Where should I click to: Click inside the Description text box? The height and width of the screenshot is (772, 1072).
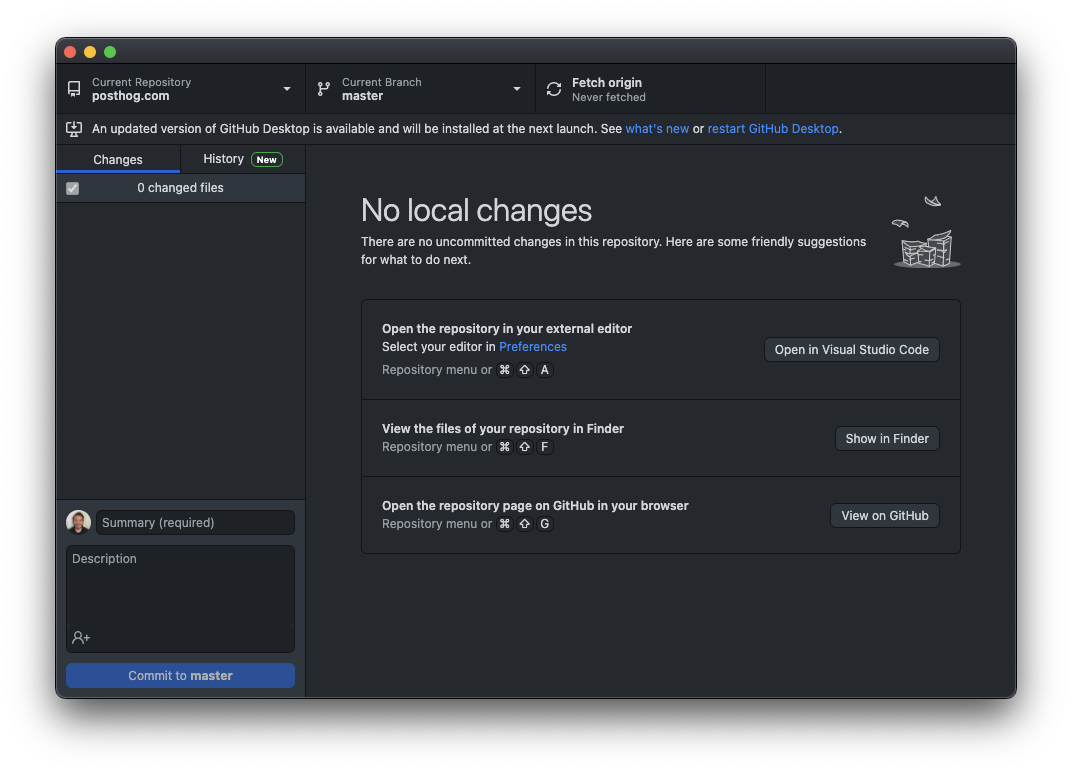click(x=180, y=590)
